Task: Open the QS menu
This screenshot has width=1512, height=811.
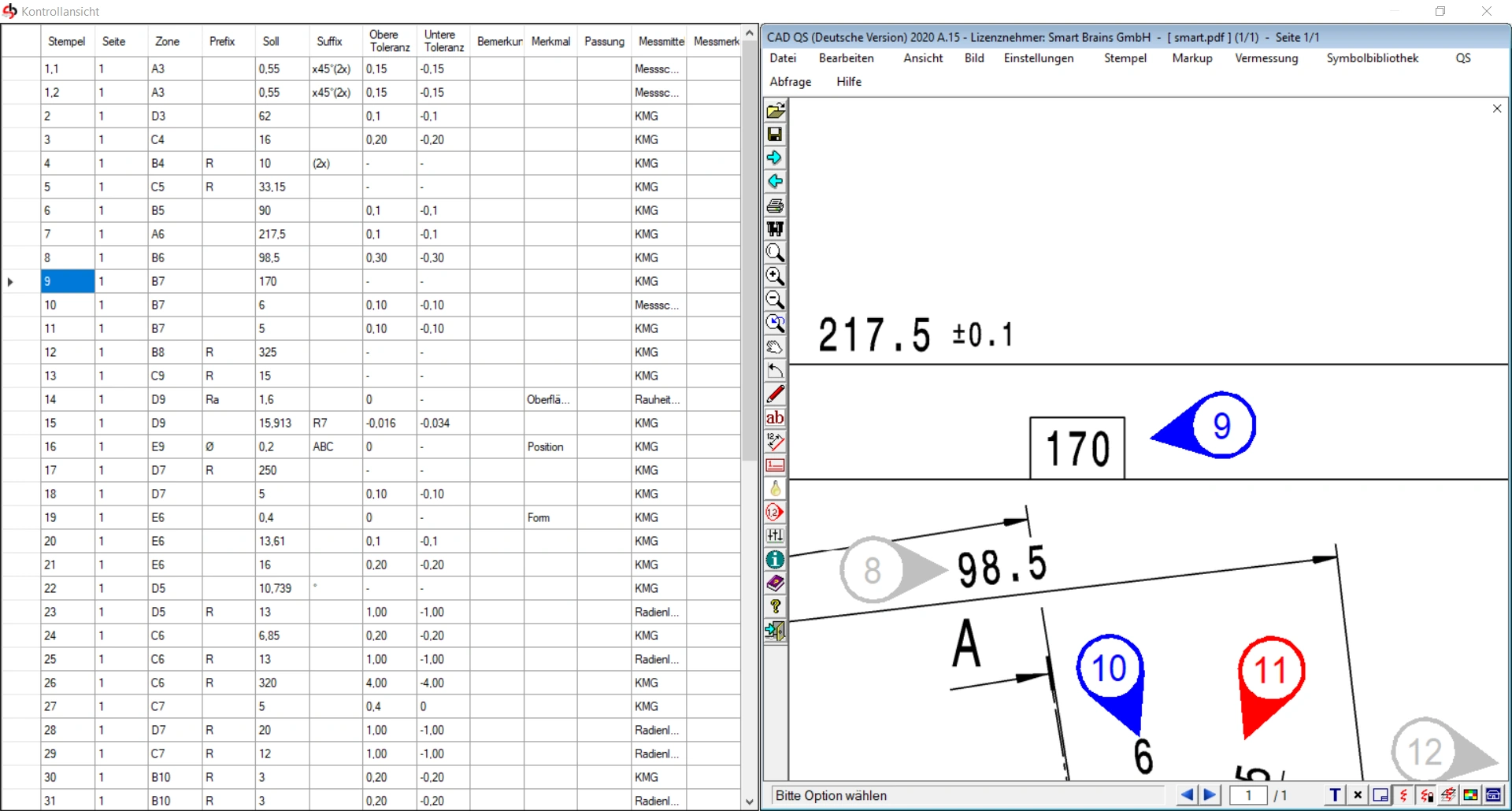Action: (x=1463, y=58)
